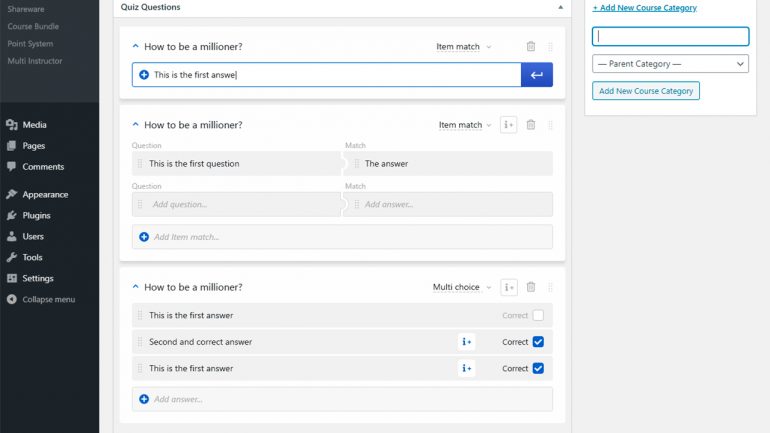Delete the Multi choice question with the trash icon
The height and width of the screenshot is (433, 770).
[531, 287]
